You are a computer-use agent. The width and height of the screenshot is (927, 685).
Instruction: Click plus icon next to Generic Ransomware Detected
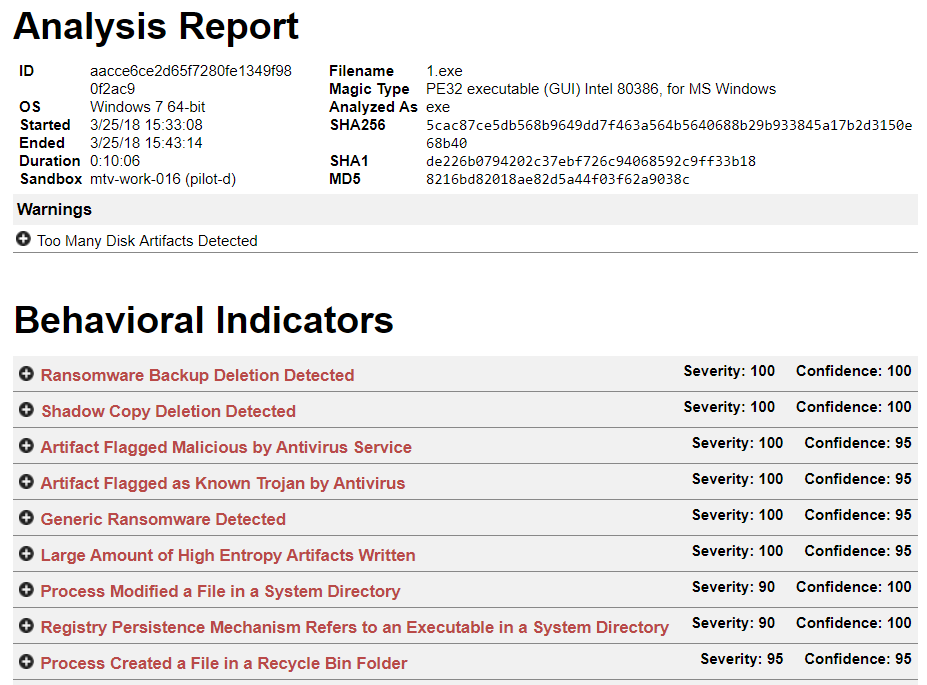coord(26,519)
